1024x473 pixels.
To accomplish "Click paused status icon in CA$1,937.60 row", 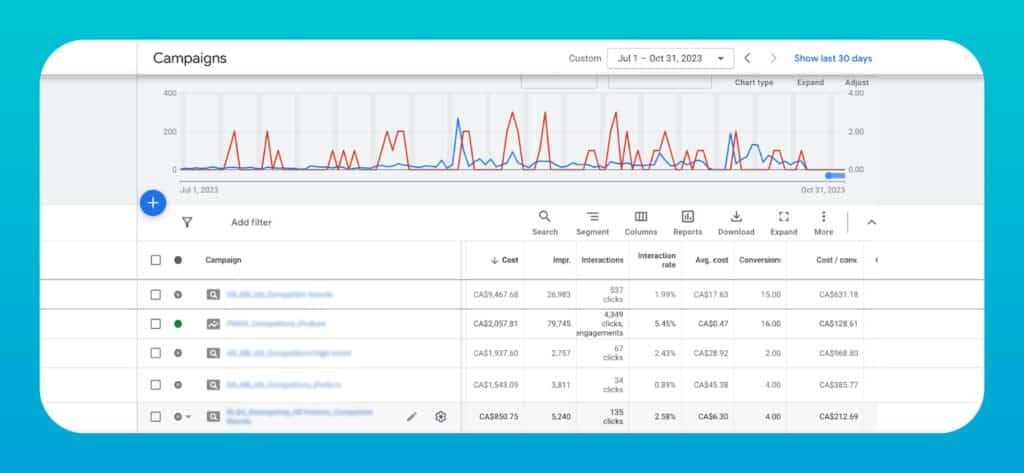I will pos(178,353).
